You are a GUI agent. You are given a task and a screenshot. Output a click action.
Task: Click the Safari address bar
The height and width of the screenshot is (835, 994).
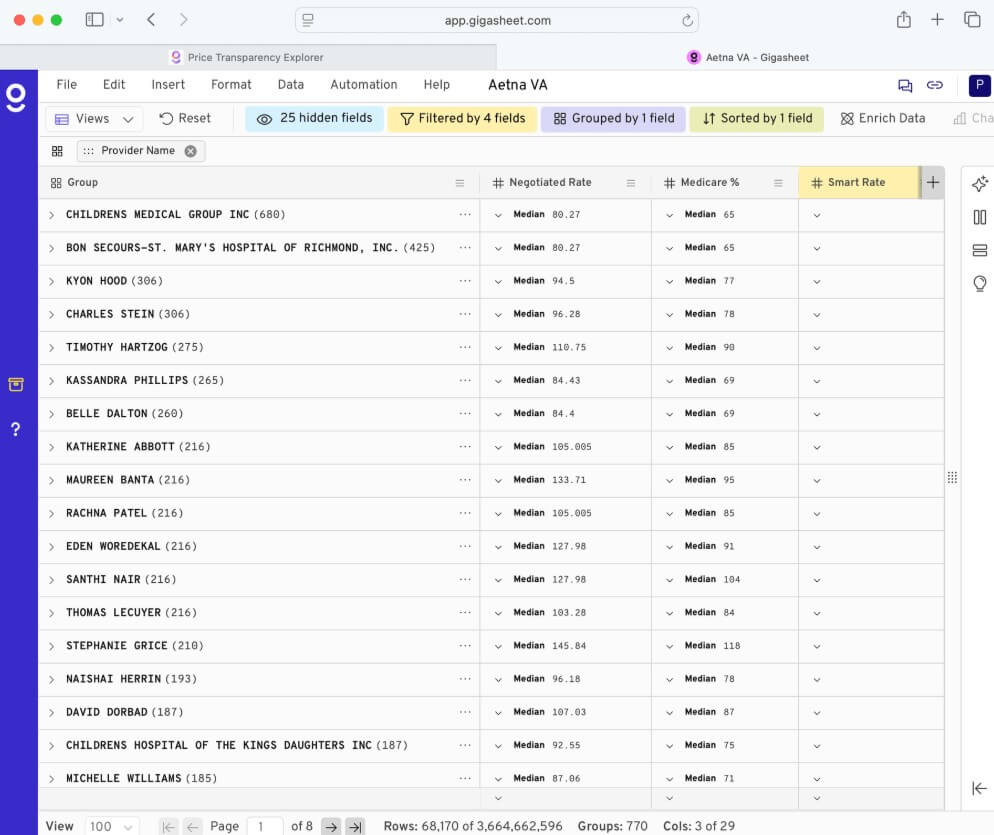tap(497, 20)
